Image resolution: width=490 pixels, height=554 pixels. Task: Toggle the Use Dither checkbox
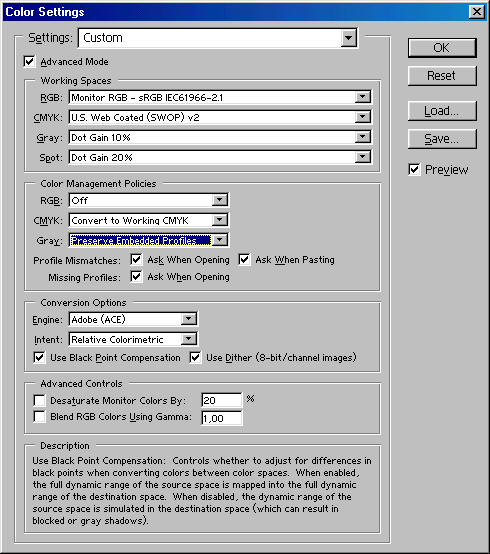(195, 358)
